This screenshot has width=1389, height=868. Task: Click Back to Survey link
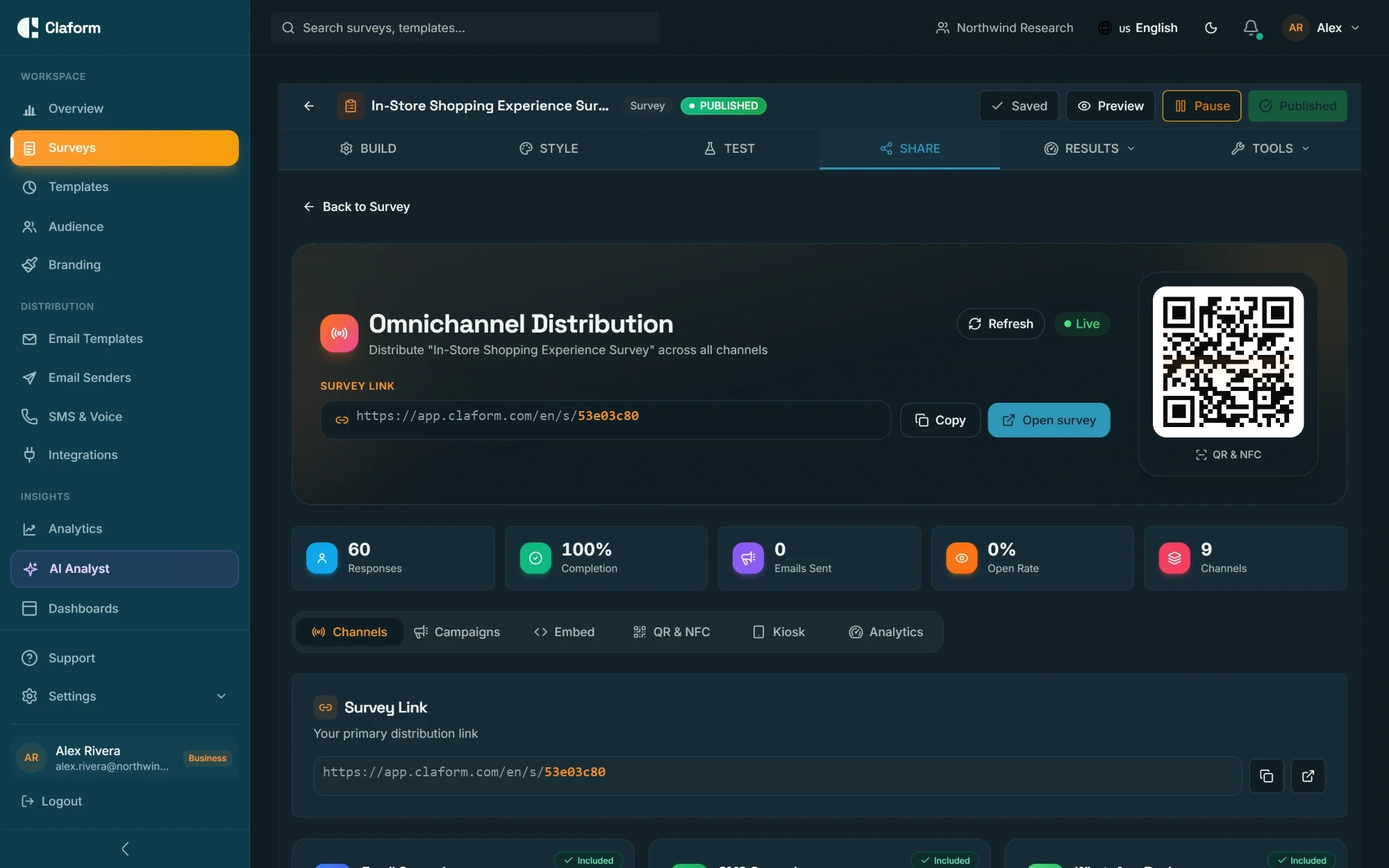click(x=357, y=207)
